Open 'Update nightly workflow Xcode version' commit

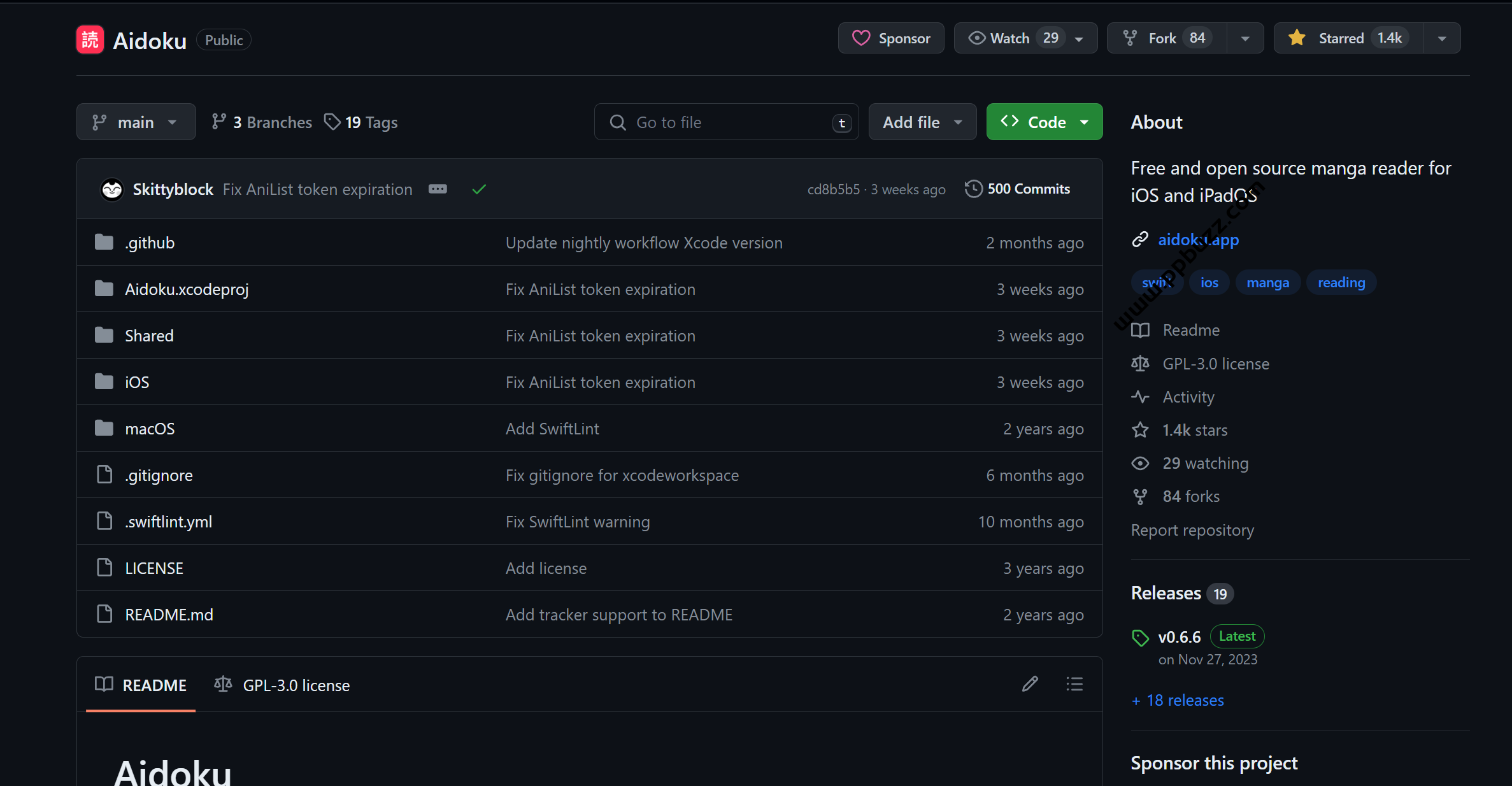click(644, 243)
